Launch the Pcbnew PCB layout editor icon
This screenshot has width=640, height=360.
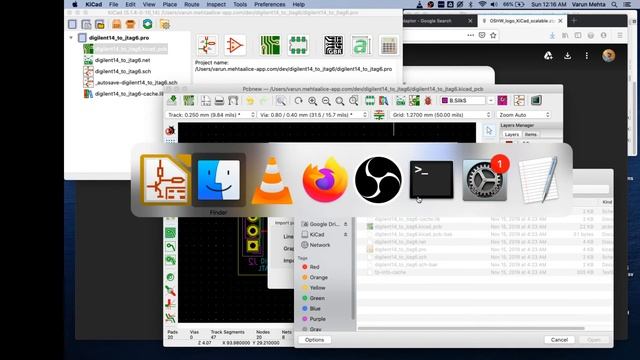point(270,45)
